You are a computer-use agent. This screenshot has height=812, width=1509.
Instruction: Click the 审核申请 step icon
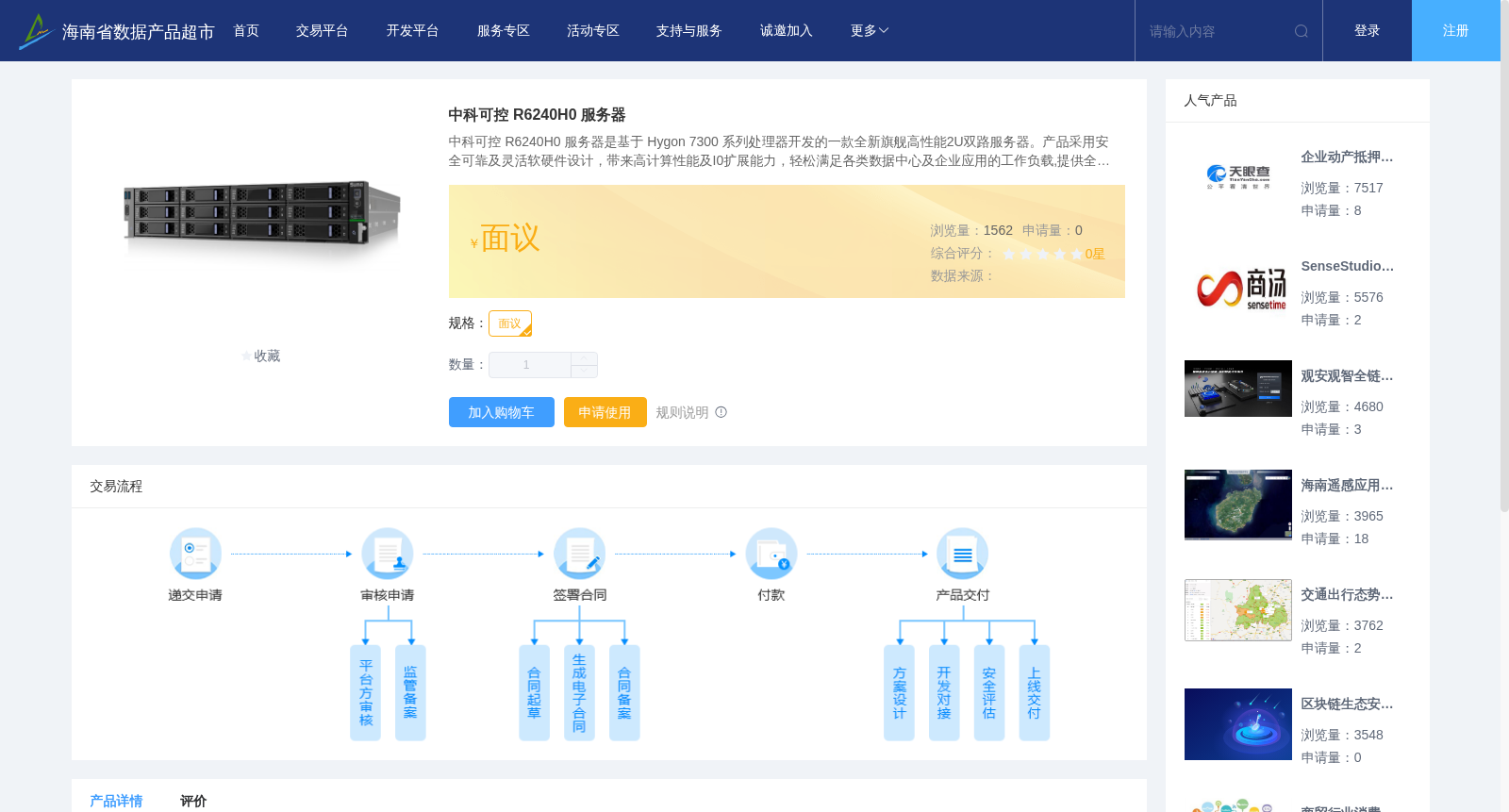[x=388, y=554]
